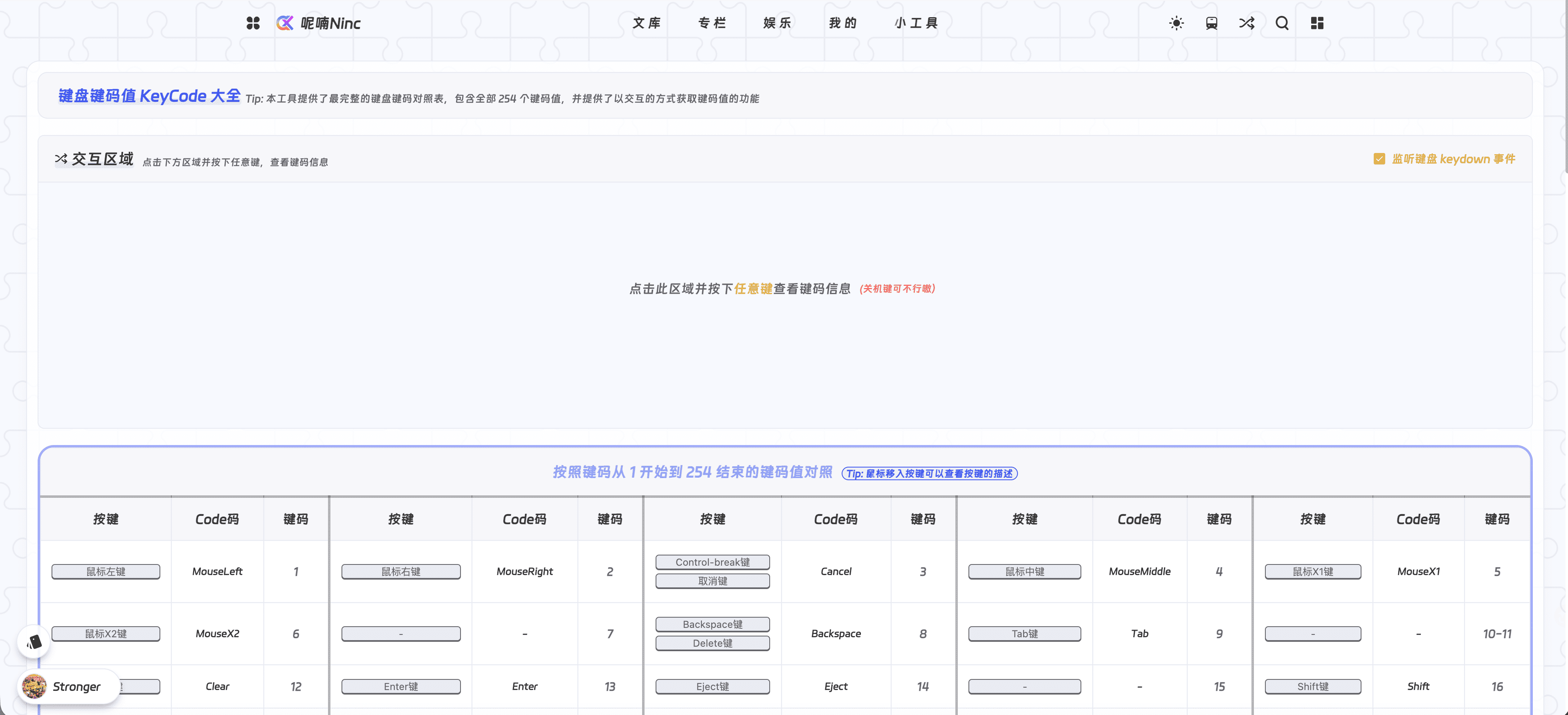This screenshot has height=715, width=1568.
Task: Click the 鼠标X1键 key button
Action: 1313,571
